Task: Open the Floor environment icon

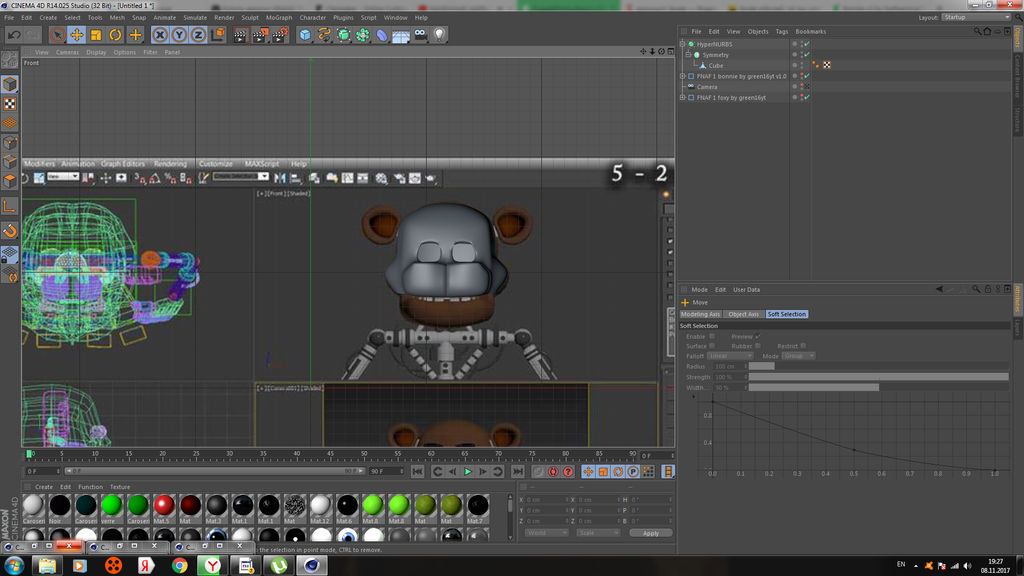Action: pos(400,35)
